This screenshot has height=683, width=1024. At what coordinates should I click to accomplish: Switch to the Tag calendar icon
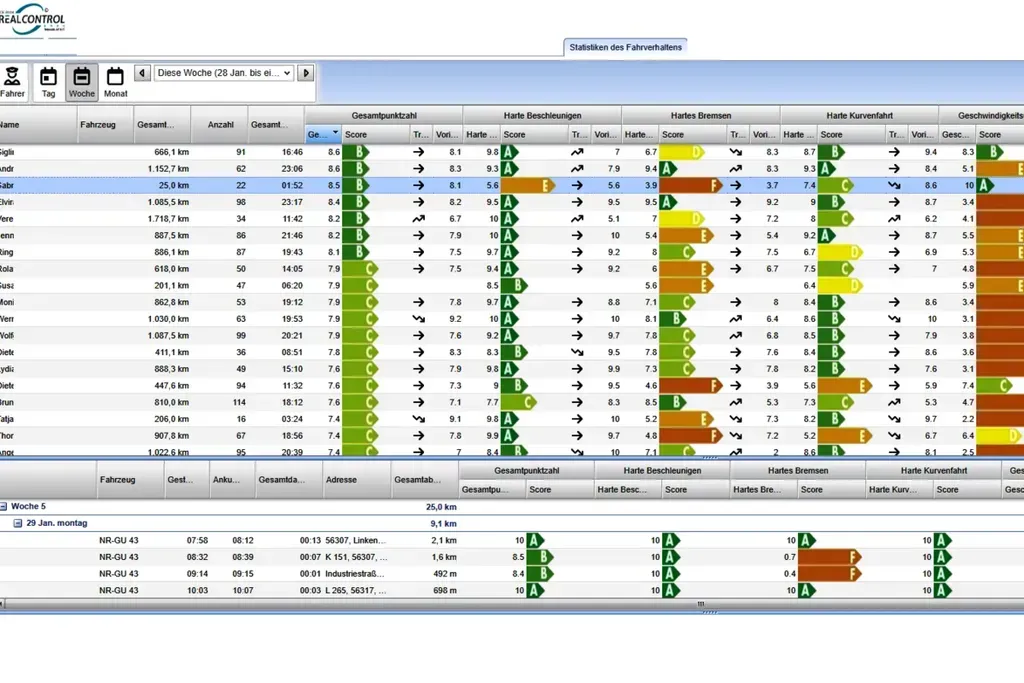tap(47, 79)
